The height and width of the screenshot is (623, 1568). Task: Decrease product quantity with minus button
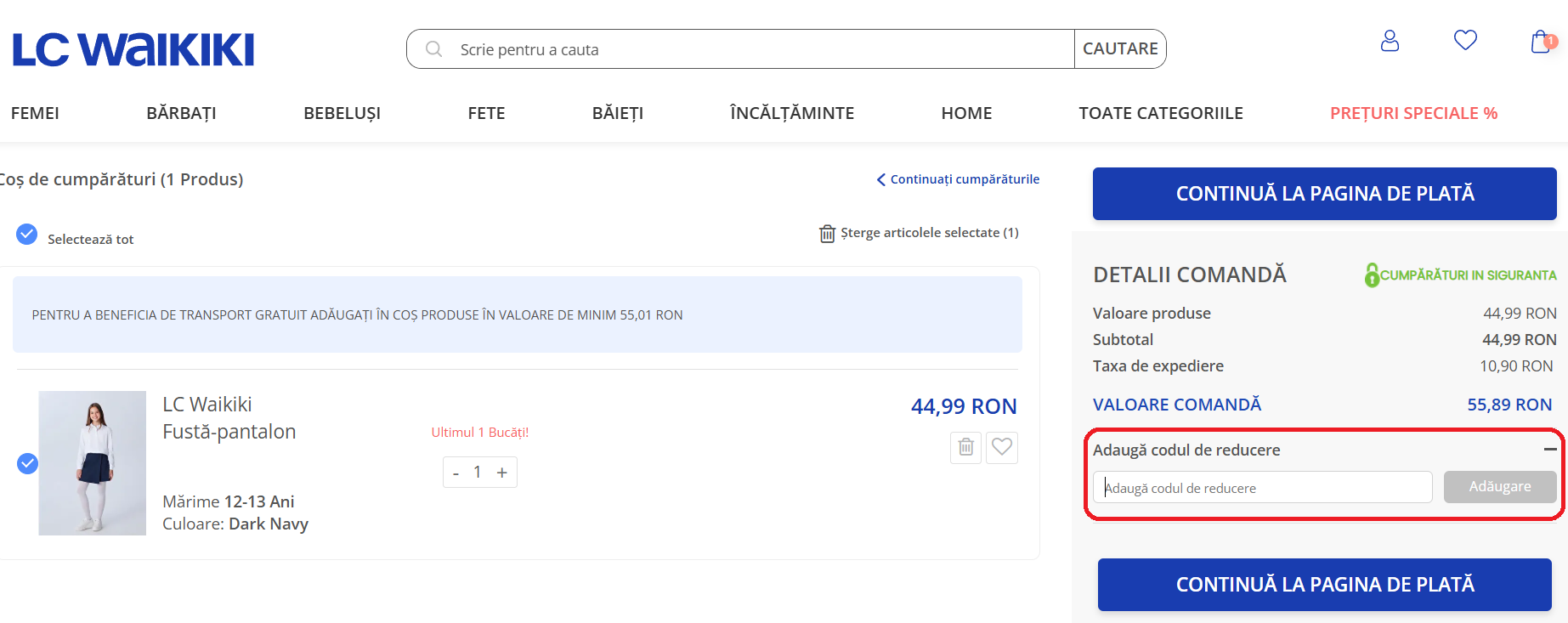456,473
